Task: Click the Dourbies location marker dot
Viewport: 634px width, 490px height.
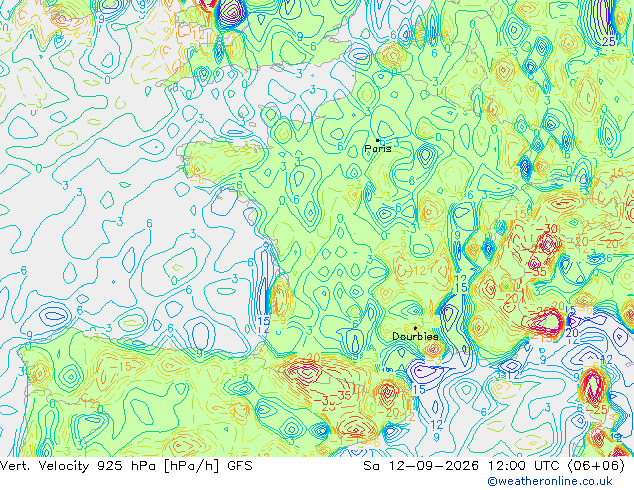Action: [415, 328]
